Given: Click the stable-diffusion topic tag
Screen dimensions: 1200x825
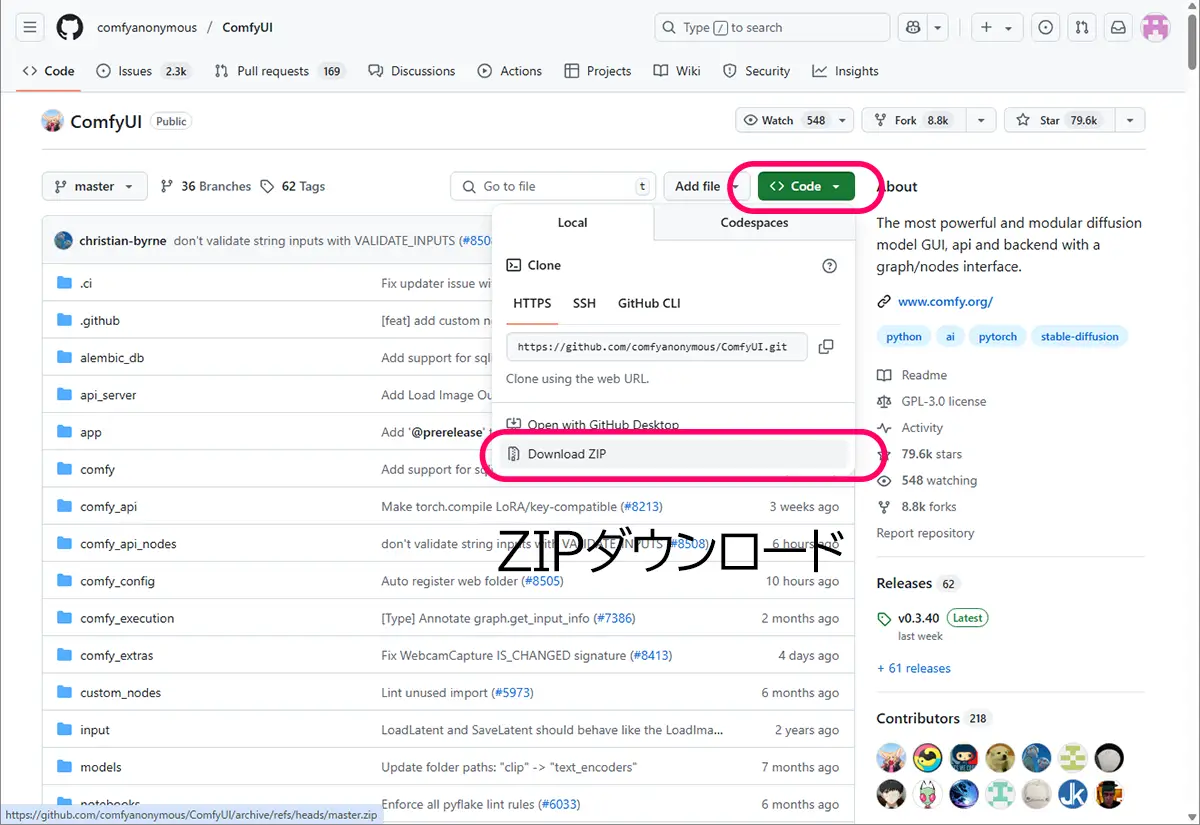Looking at the screenshot, I should click(1079, 337).
